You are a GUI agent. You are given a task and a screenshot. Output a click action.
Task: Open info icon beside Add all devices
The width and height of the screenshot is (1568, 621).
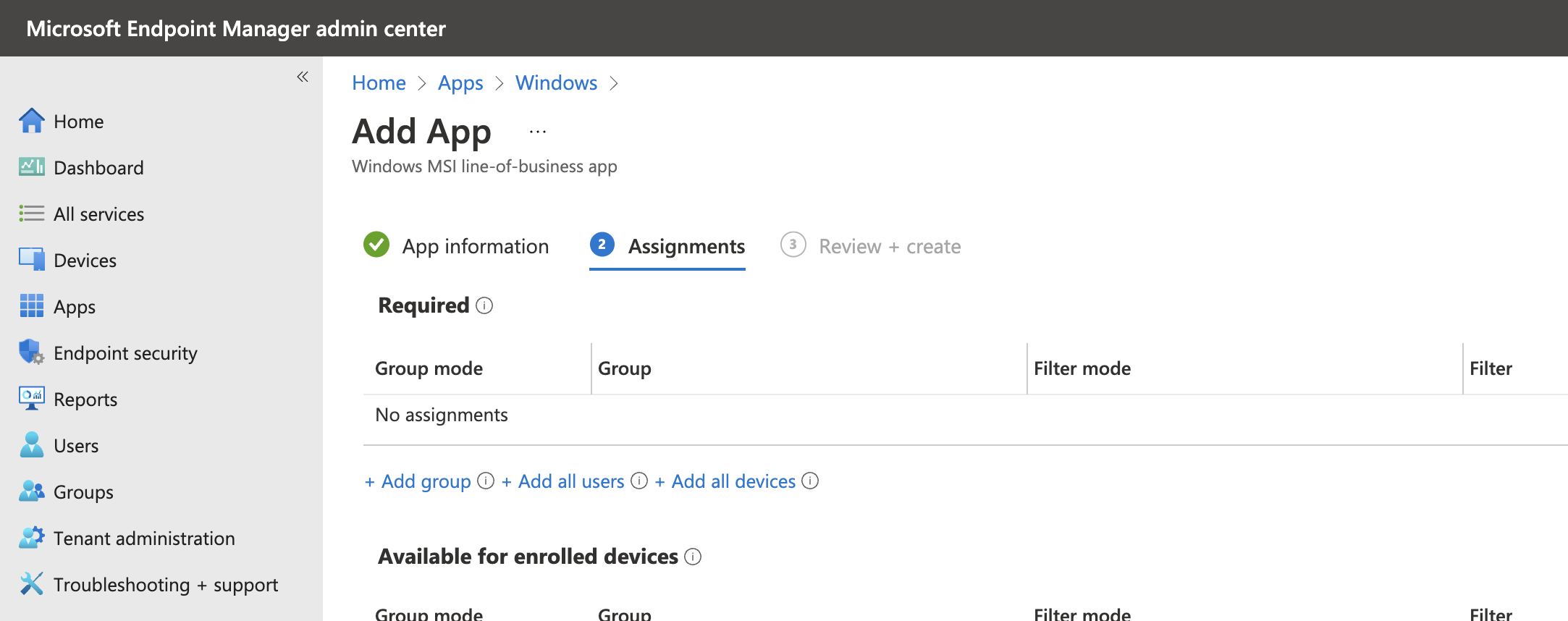(x=811, y=481)
